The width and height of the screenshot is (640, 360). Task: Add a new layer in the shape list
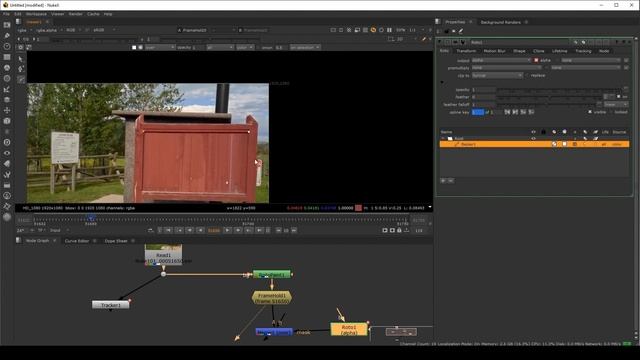443,180
